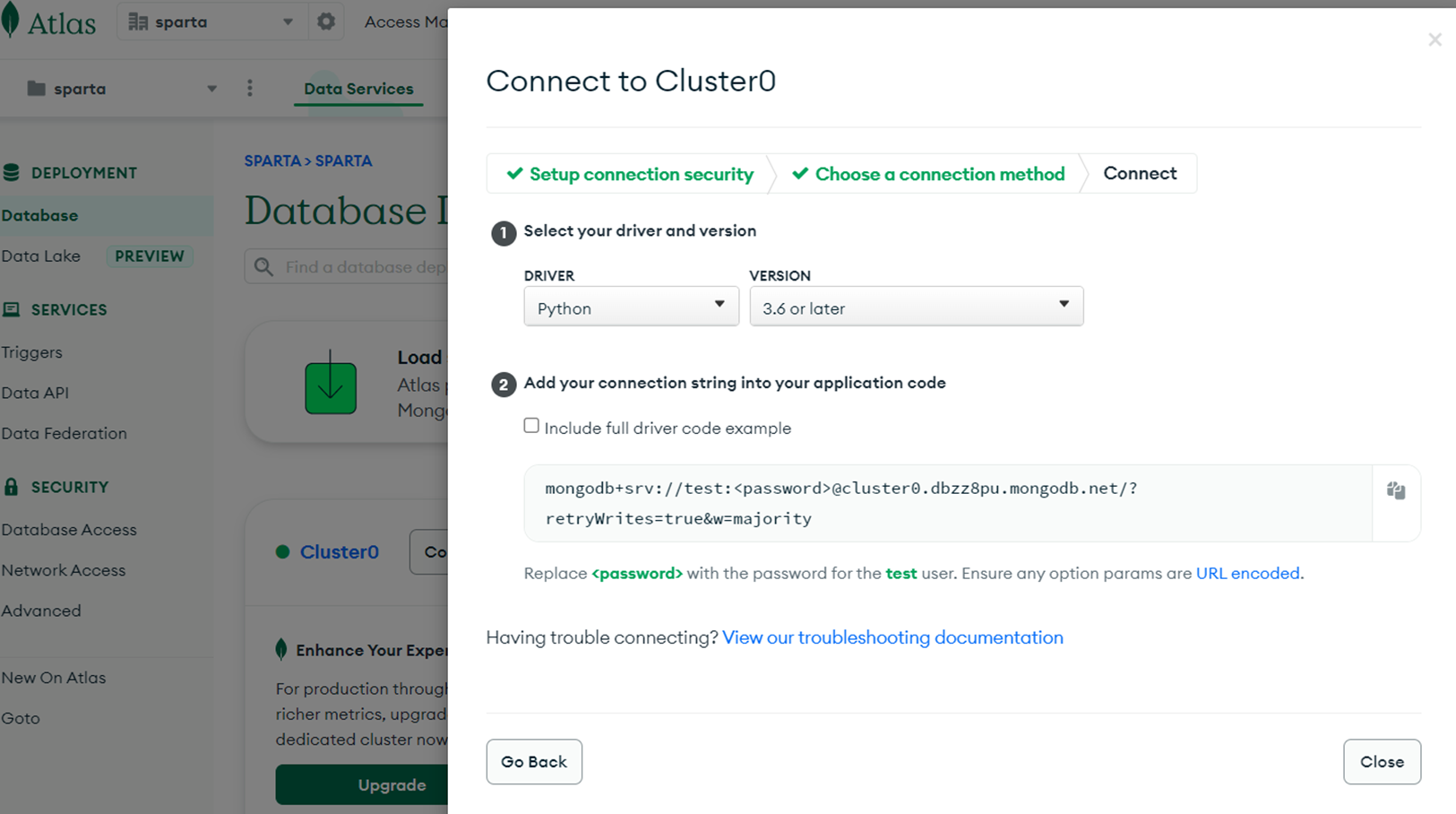Close the Connect to Cluster0 dialog X

tap(1434, 39)
